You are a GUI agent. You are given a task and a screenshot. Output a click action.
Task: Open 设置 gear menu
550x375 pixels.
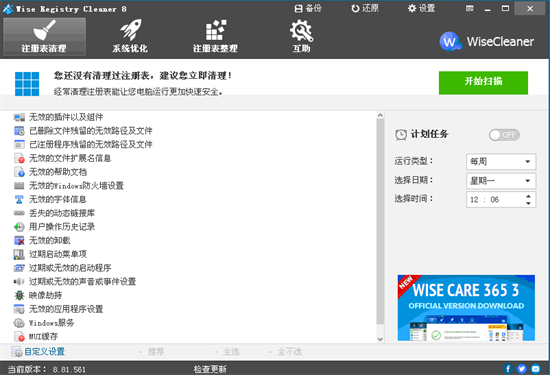(421, 8)
